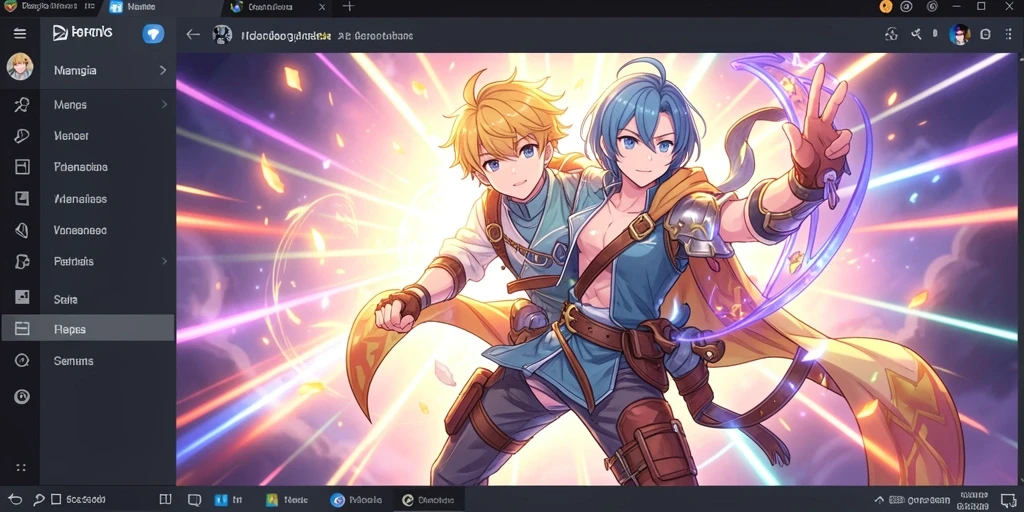This screenshot has height=512, width=1024.
Task: Close the third browser tab
Action: pyautogui.click(x=322, y=7)
